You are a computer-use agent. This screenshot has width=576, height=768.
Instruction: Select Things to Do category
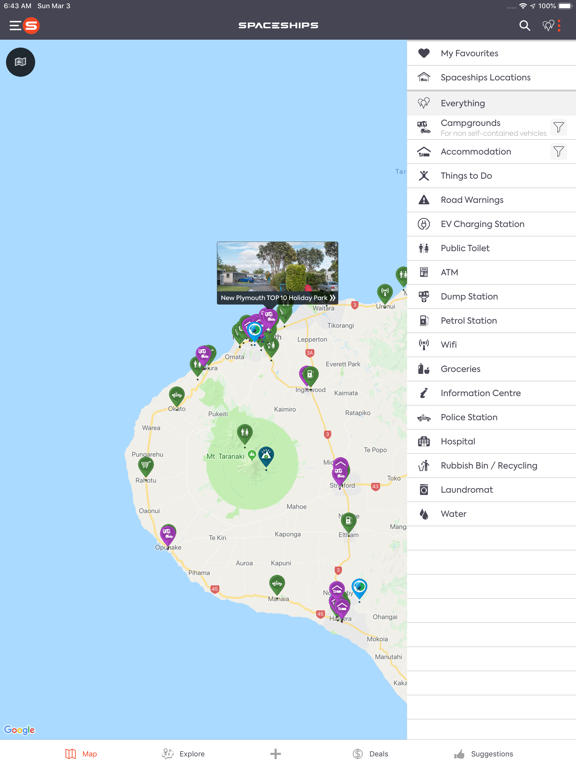491,176
